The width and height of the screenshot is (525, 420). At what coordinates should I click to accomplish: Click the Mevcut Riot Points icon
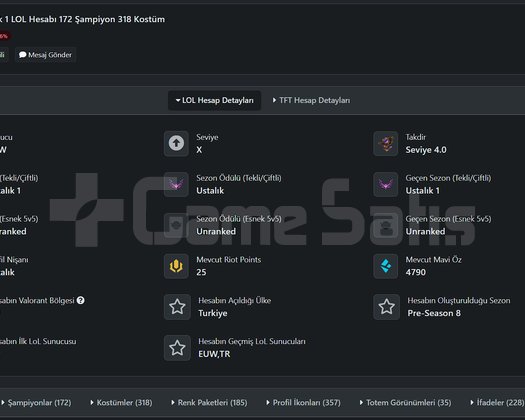click(176, 266)
